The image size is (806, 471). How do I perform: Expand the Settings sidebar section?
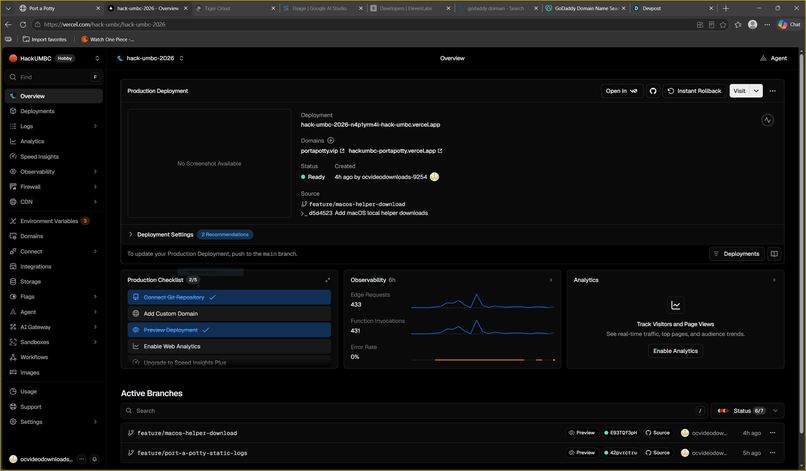pos(95,422)
